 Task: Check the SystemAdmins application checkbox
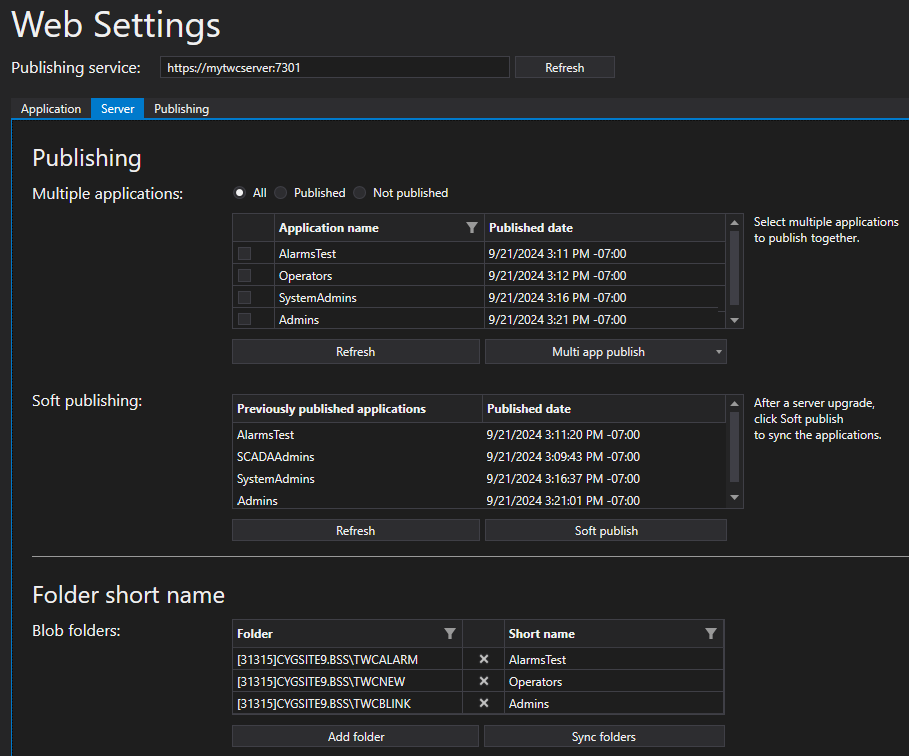pyautogui.click(x=245, y=297)
